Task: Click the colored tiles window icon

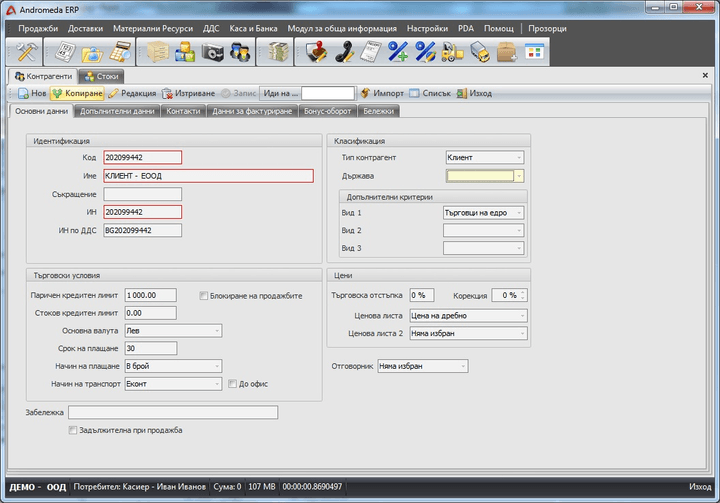Action: (534, 51)
